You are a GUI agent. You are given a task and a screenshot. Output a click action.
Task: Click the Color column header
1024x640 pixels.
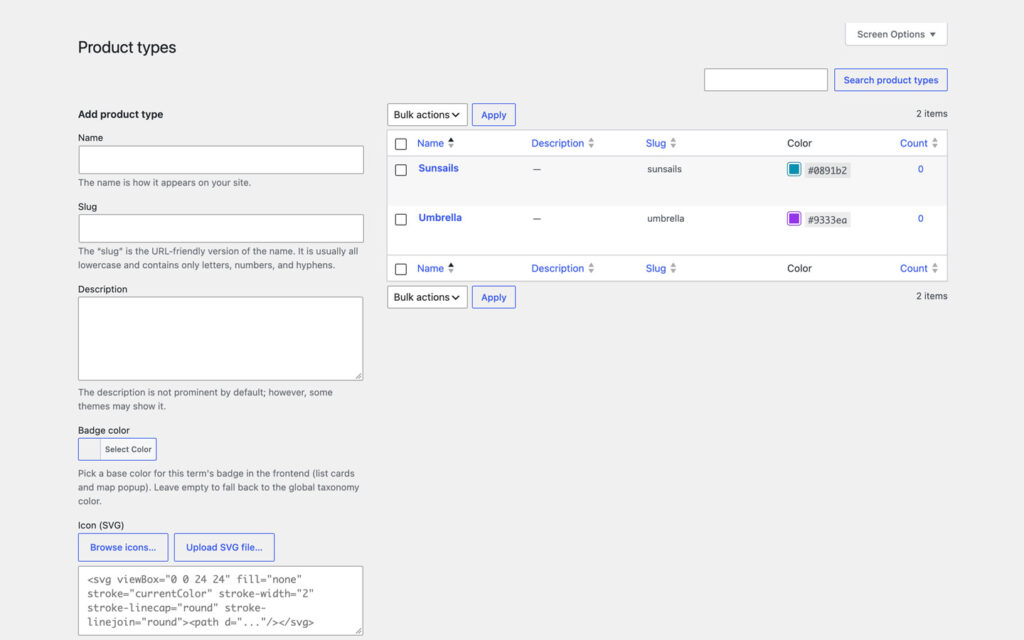click(799, 143)
